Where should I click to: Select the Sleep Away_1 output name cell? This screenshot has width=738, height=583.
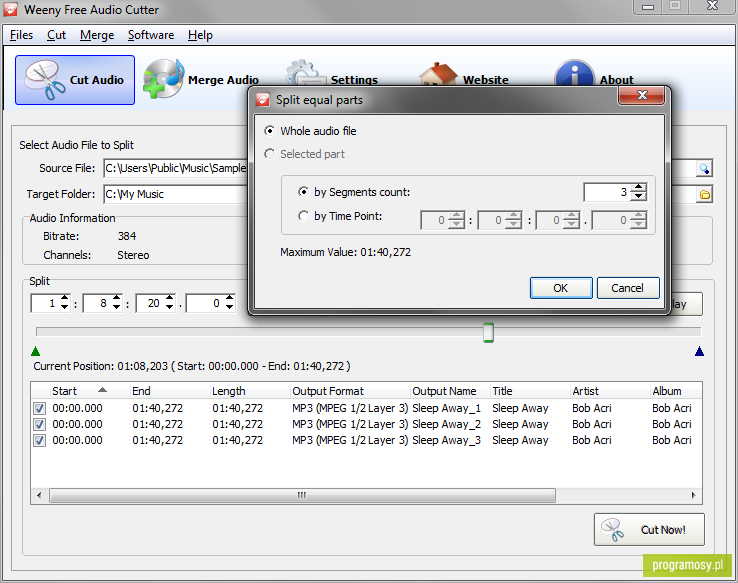(x=446, y=408)
